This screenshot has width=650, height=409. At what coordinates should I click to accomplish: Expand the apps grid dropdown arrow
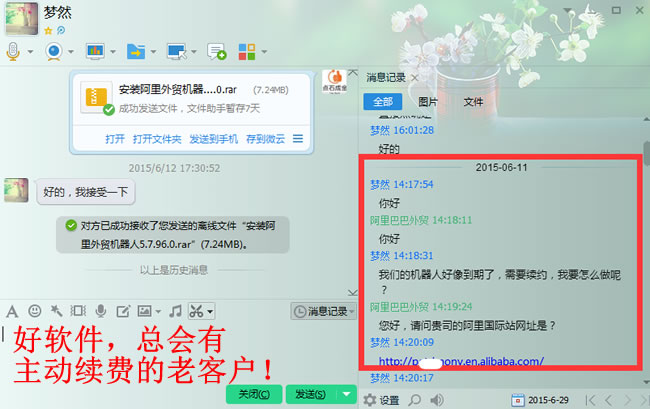click(264, 52)
